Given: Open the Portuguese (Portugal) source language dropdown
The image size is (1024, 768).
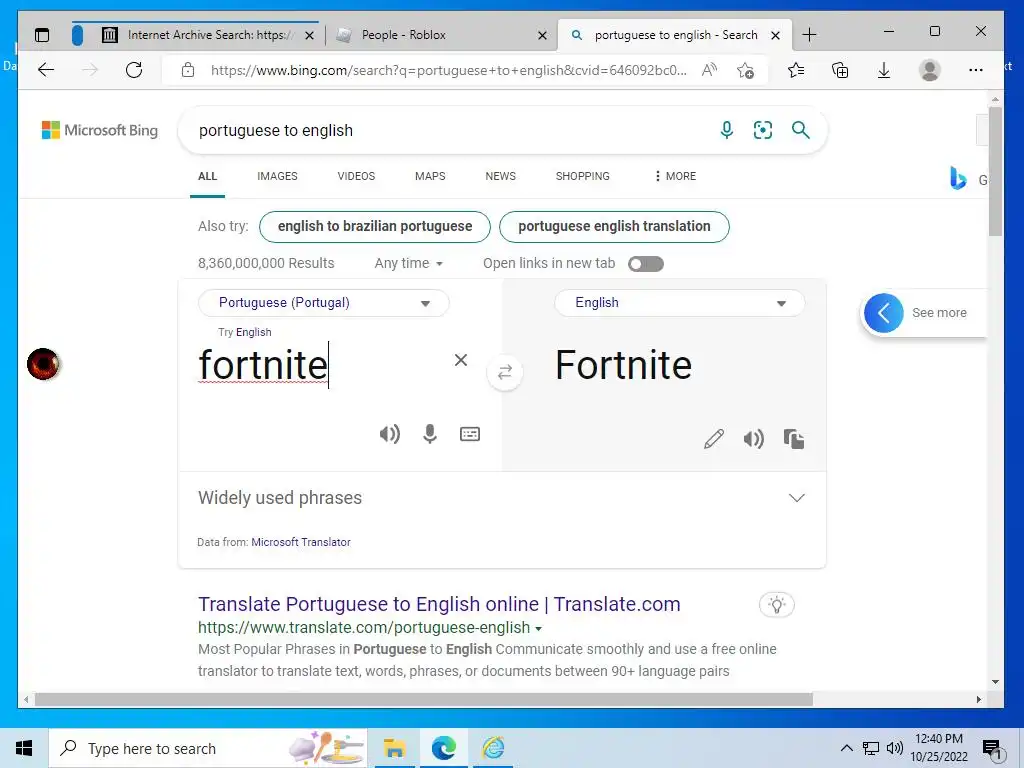Looking at the screenshot, I should [x=323, y=303].
